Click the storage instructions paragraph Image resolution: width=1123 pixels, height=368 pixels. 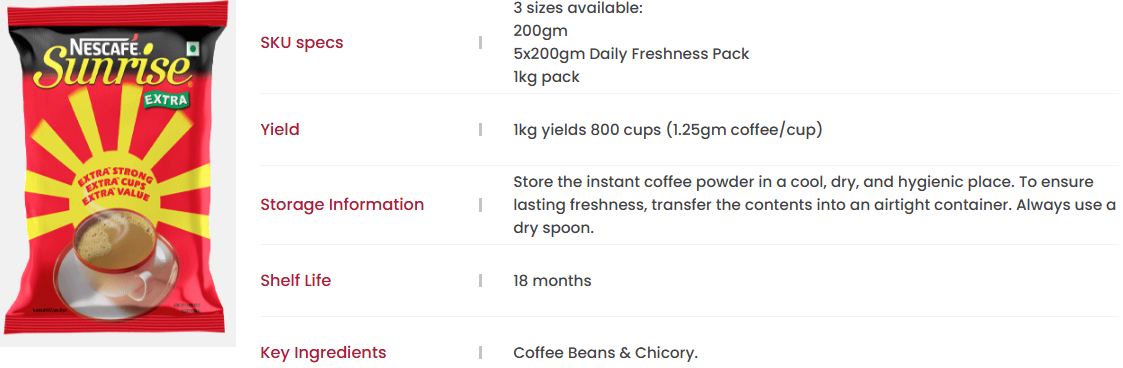pos(814,205)
